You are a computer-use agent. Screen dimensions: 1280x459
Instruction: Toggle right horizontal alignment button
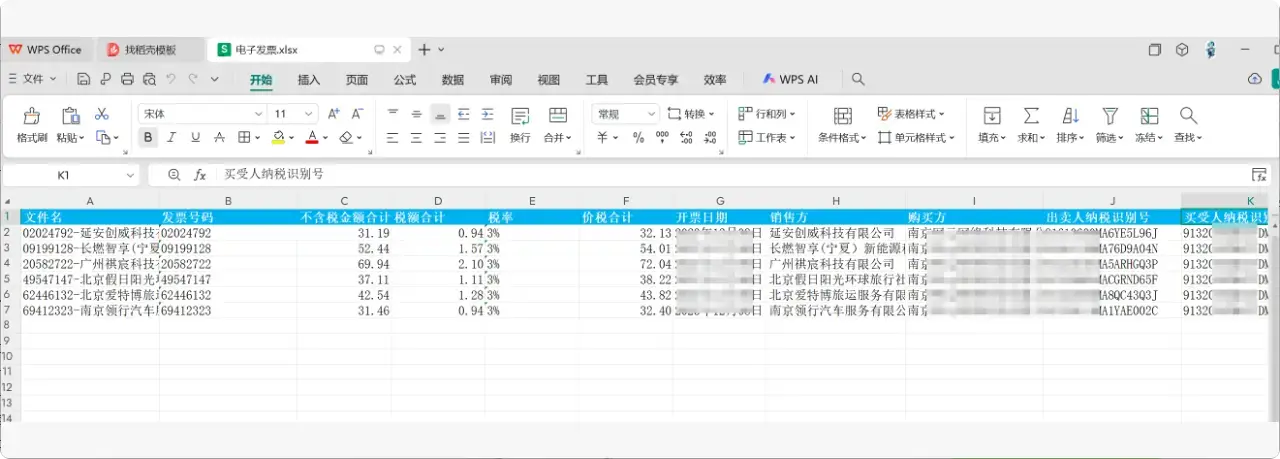point(440,138)
